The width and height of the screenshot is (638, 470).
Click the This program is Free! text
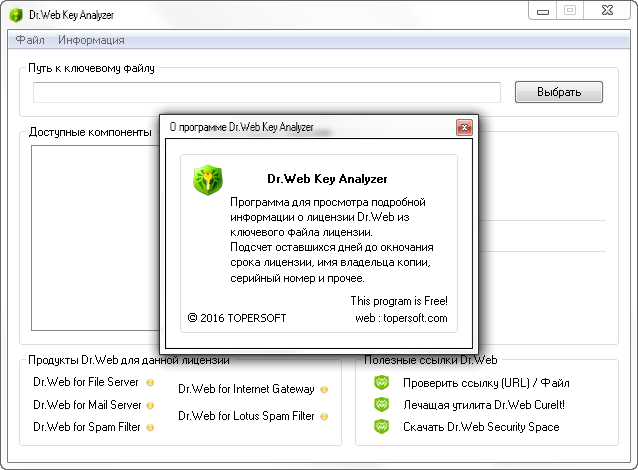[399, 301]
